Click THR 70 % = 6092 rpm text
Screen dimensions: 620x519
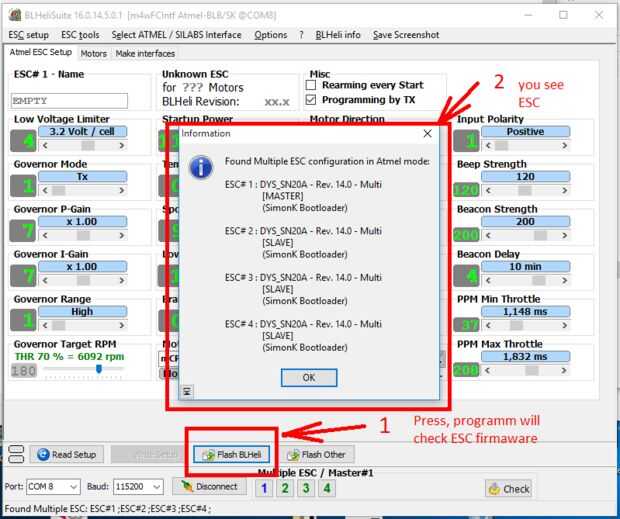[70, 357]
